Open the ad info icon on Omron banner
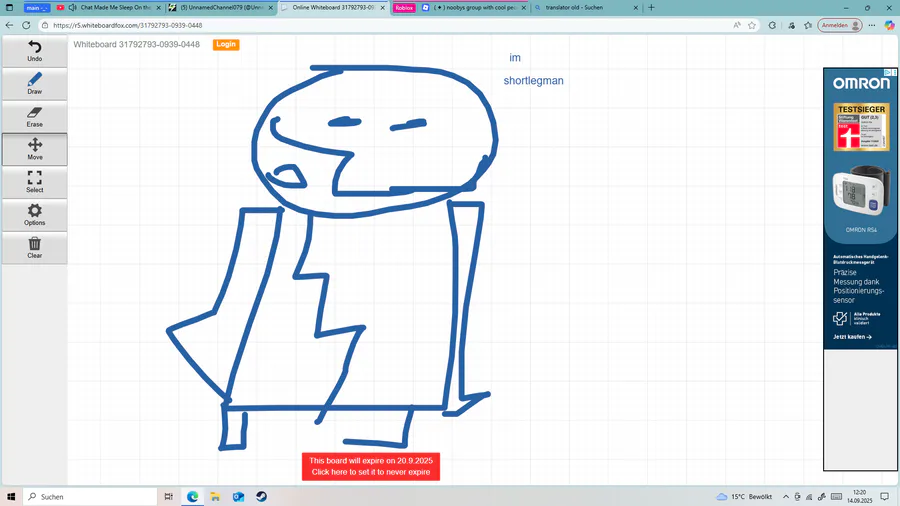Viewport: 900px width, 506px height. point(887,72)
